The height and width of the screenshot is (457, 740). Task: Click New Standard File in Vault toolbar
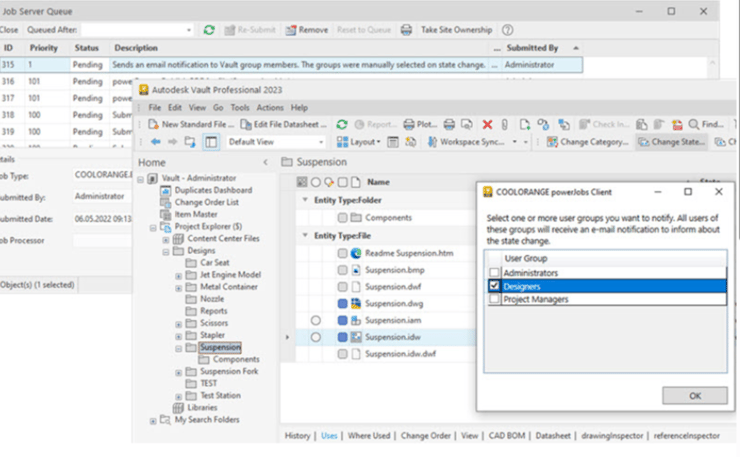(x=191, y=124)
